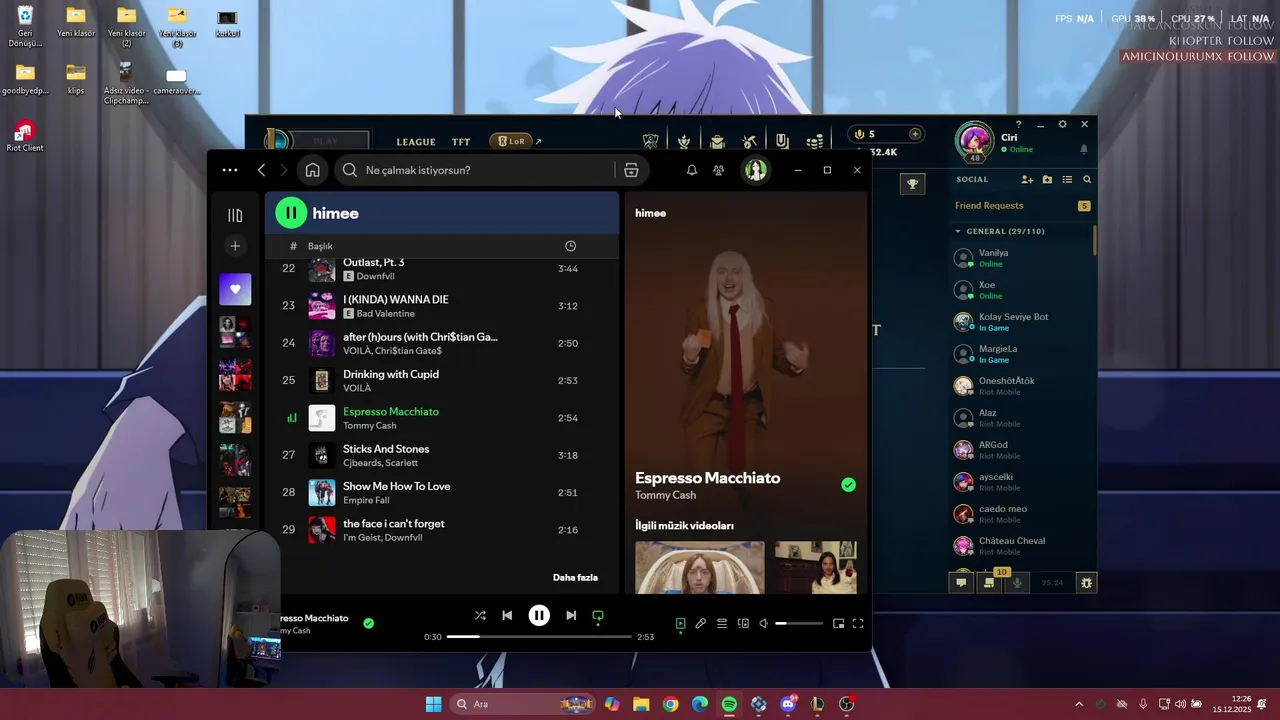Viewport: 1280px width, 720px height.
Task: Purchase RP with plus button
Action: (x=914, y=134)
